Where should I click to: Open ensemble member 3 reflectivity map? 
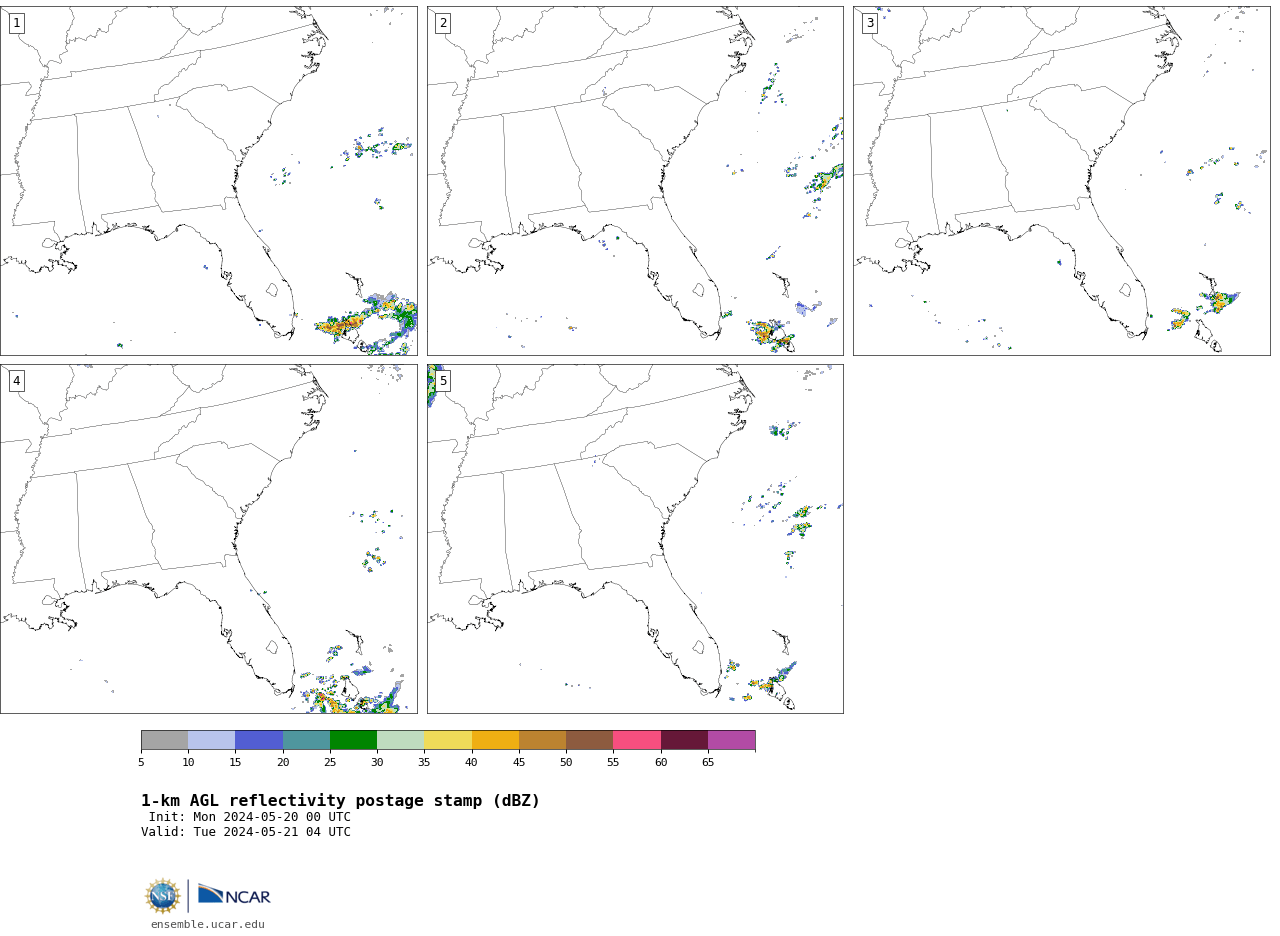1061,181
